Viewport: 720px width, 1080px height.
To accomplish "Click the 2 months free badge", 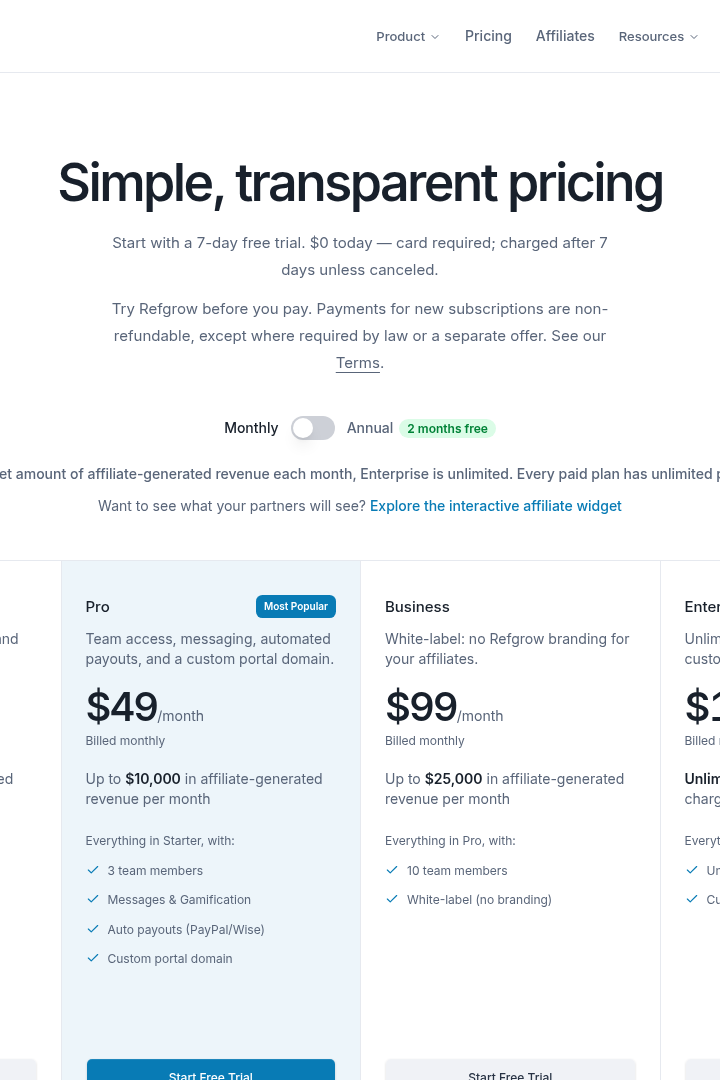I will coord(447,428).
